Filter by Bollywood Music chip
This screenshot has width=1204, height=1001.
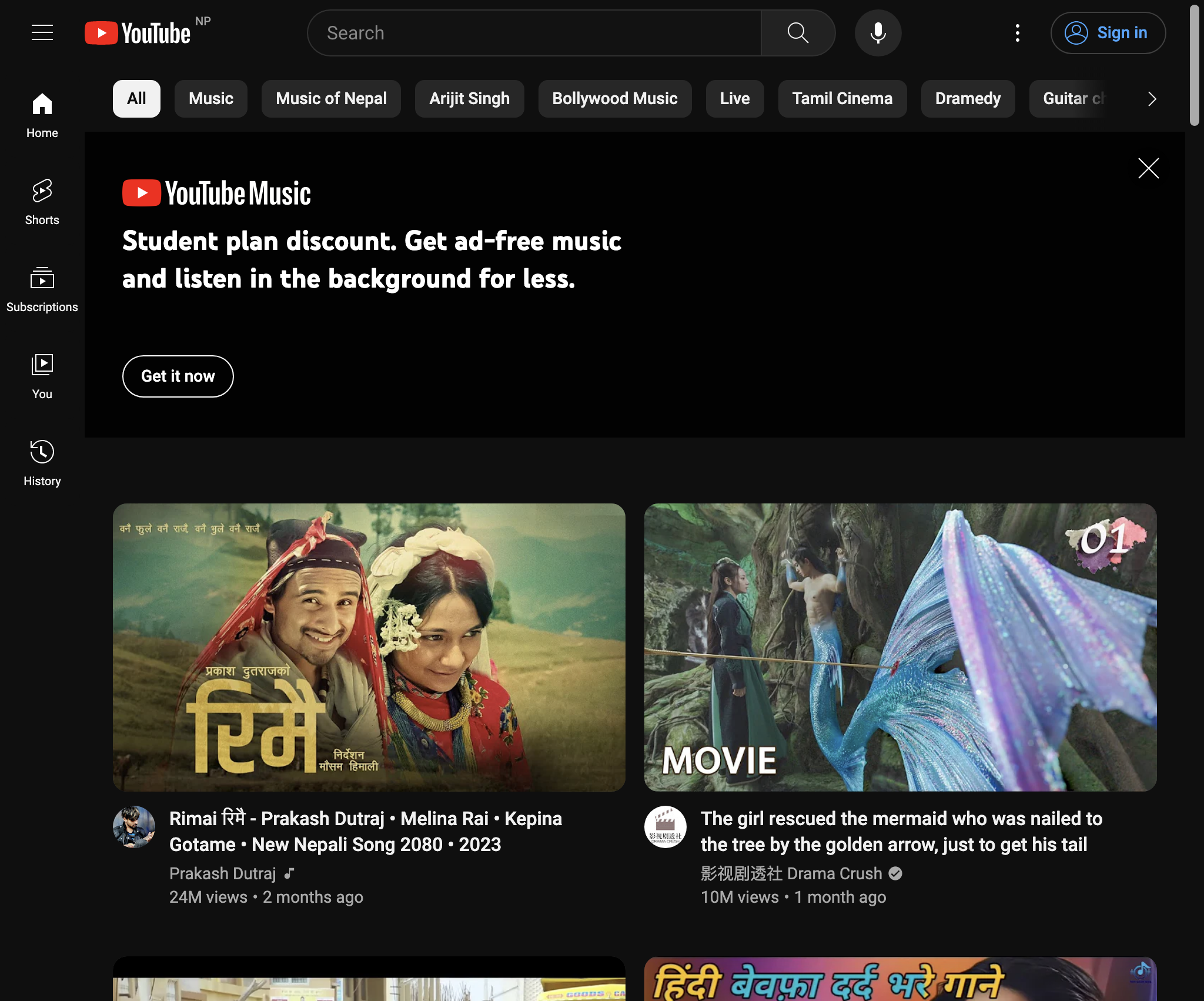pyautogui.click(x=615, y=99)
